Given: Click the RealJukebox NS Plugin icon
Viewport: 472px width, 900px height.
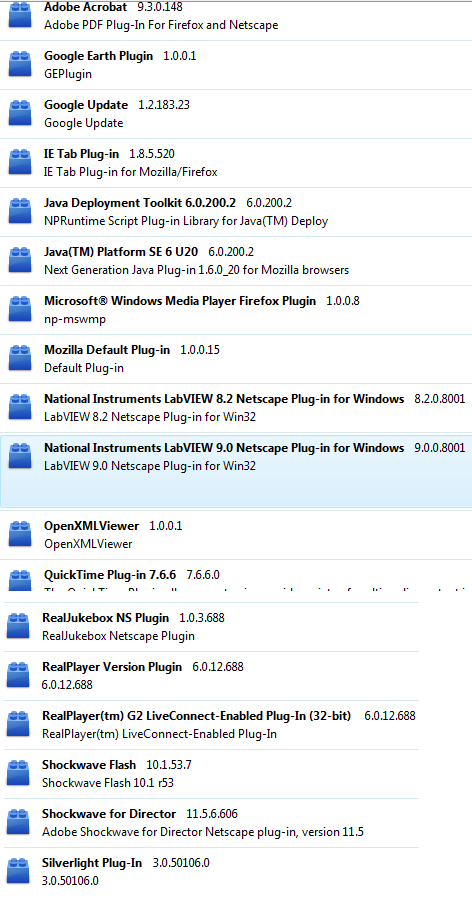Looking at the screenshot, I should (x=18, y=626).
